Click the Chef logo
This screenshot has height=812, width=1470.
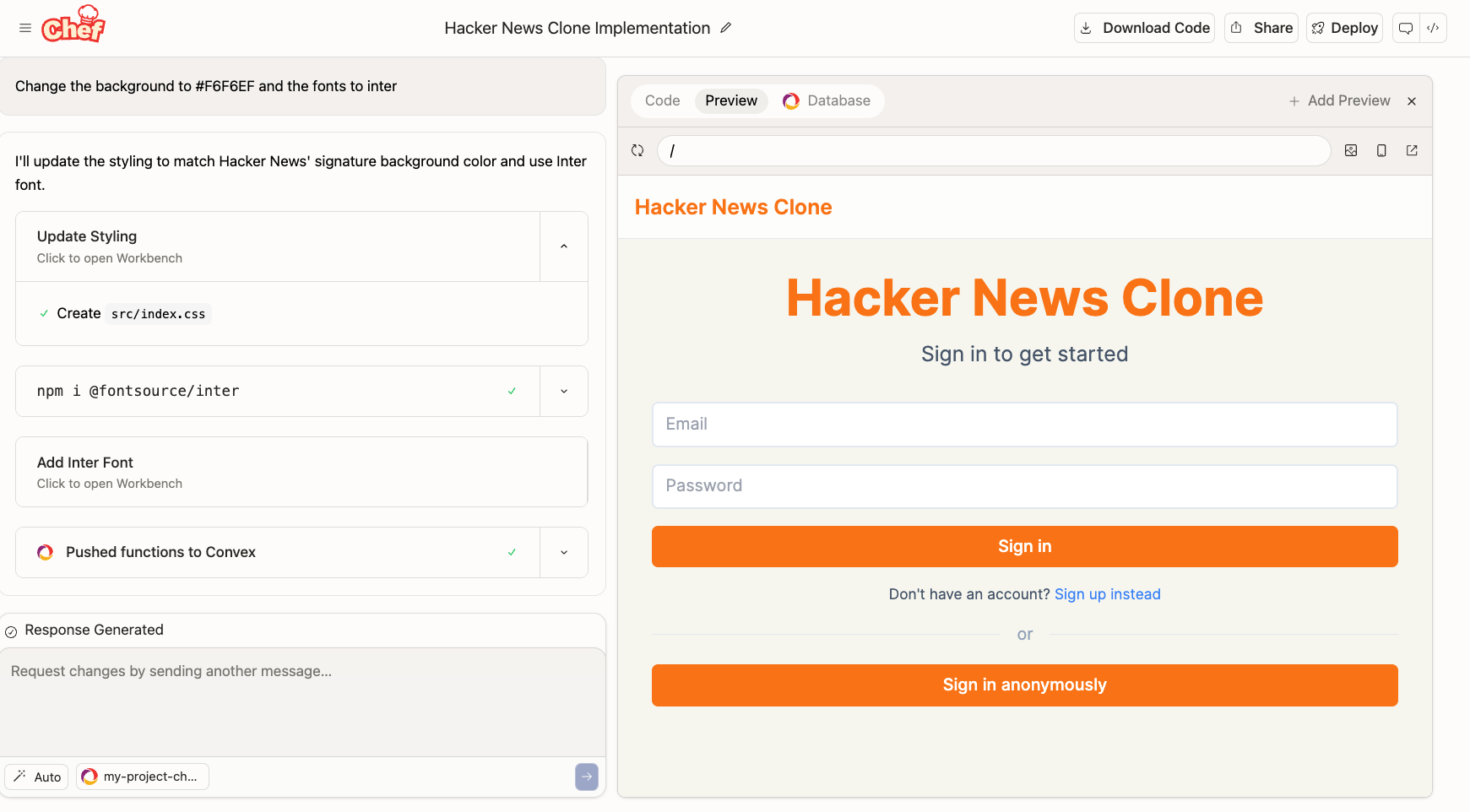pos(73,24)
